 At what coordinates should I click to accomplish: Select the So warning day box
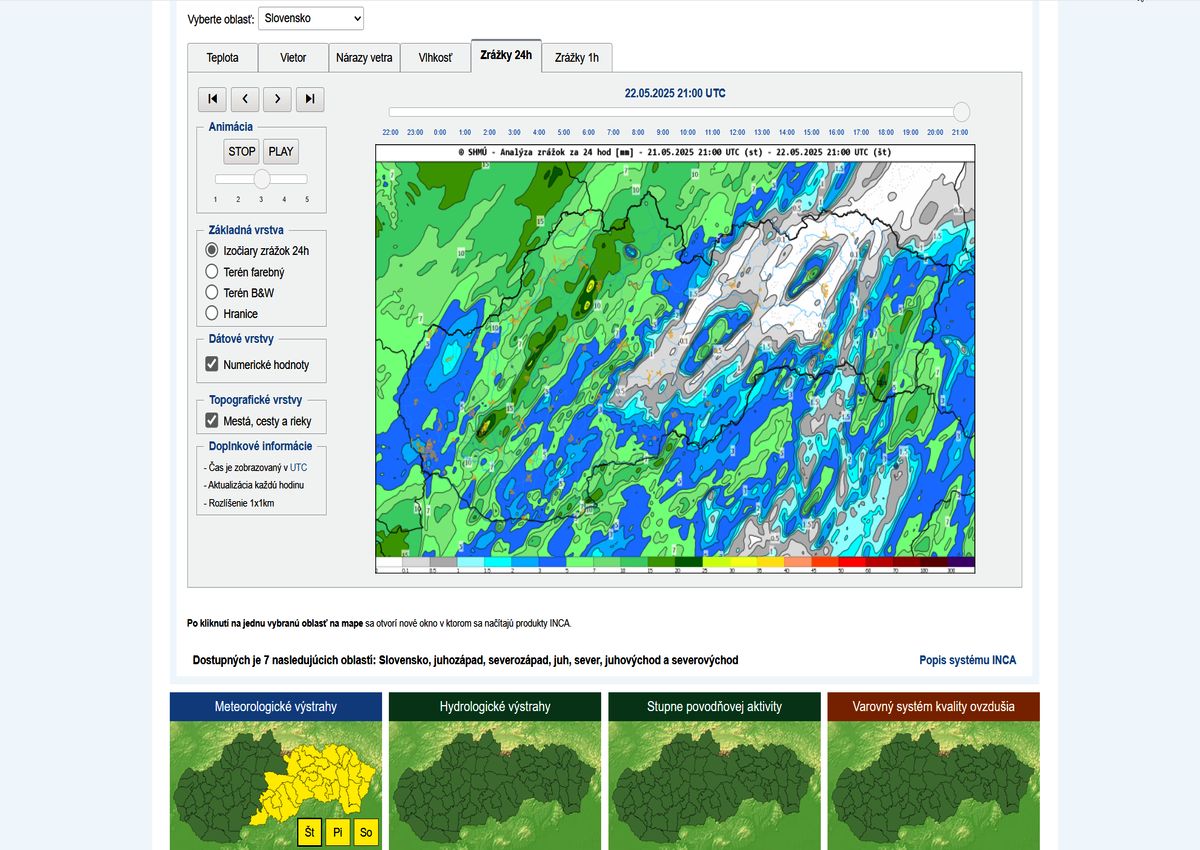[366, 832]
